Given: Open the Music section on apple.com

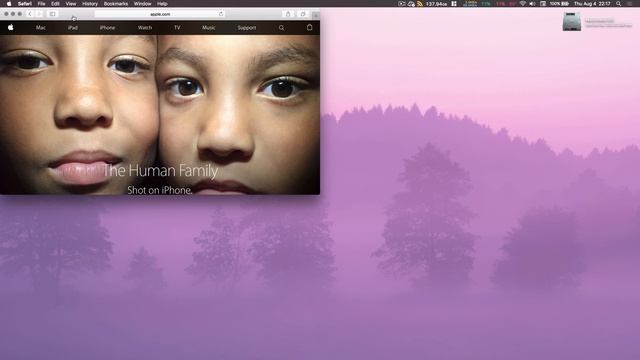Looking at the screenshot, I should pos(209,28).
